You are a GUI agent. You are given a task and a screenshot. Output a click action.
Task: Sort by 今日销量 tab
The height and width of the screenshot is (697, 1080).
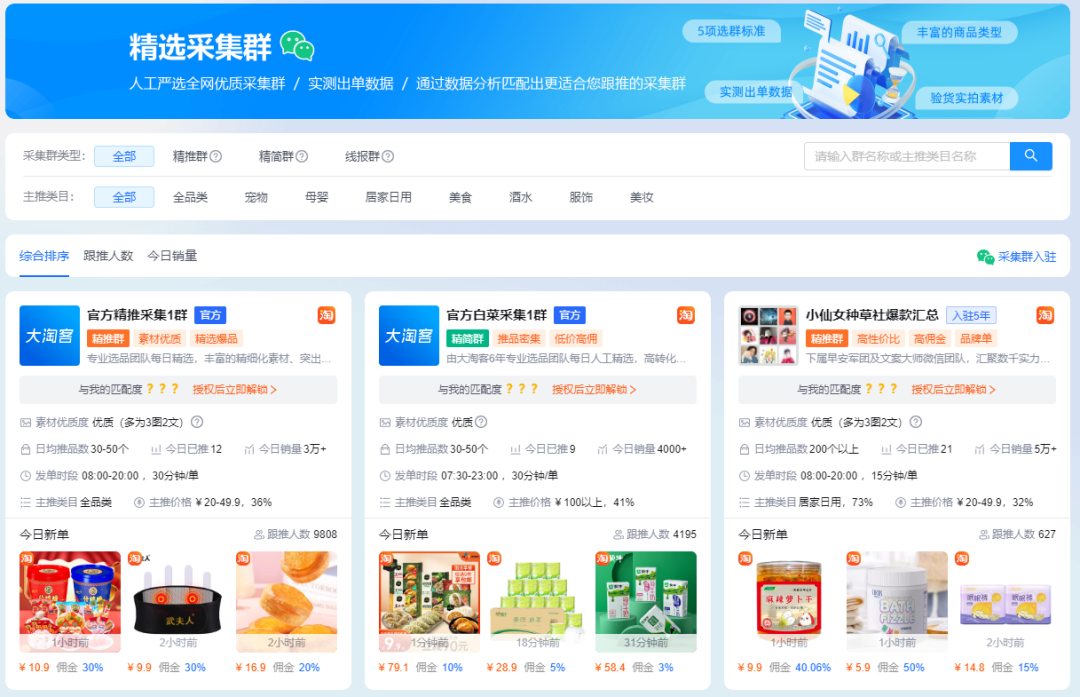(x=172, y=256)
